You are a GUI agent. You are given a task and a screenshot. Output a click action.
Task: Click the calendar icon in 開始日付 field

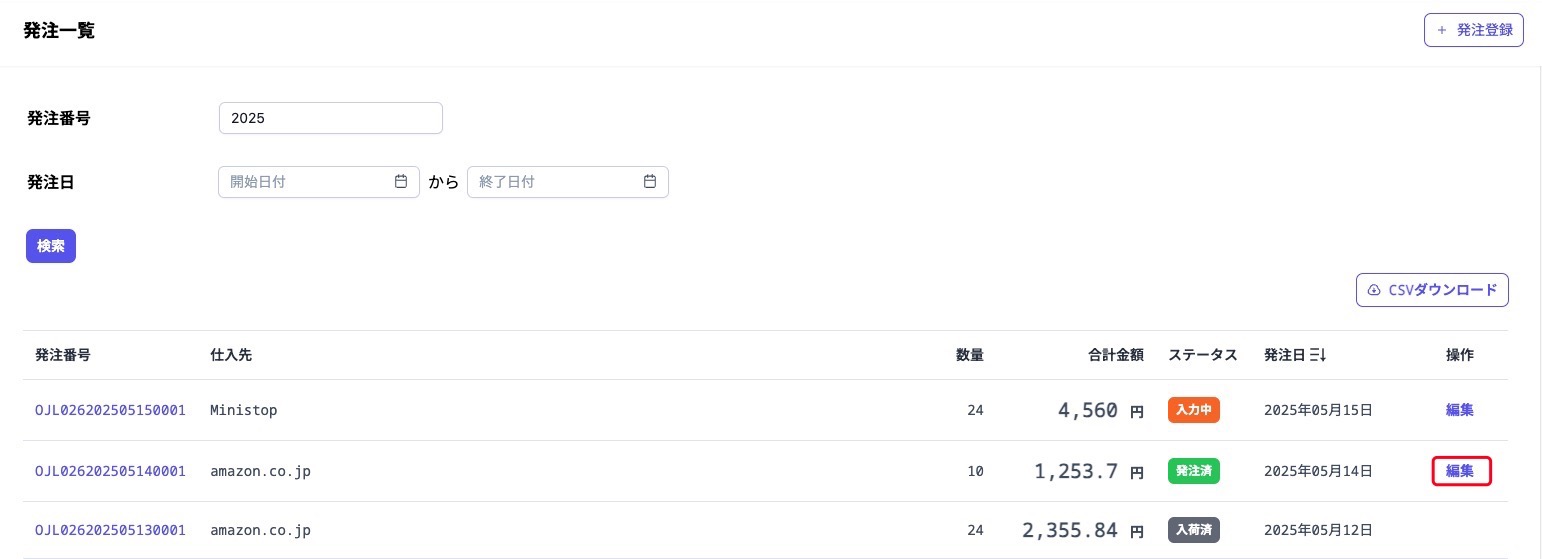401,182
